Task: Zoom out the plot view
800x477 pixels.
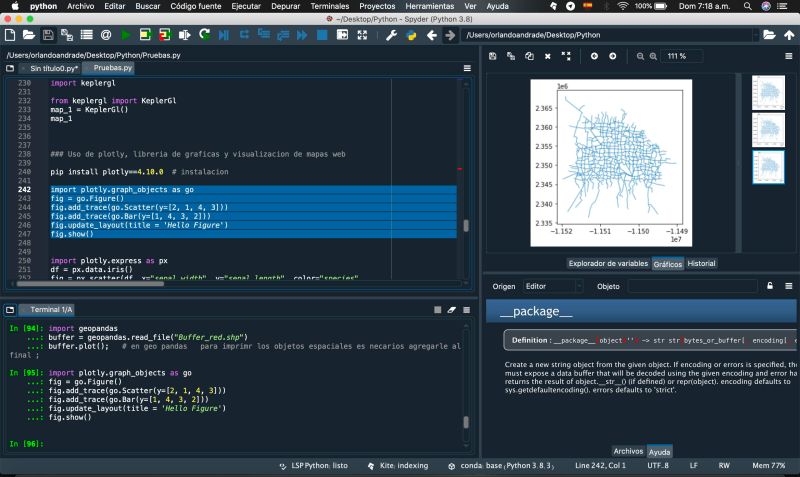Action: 640,56
